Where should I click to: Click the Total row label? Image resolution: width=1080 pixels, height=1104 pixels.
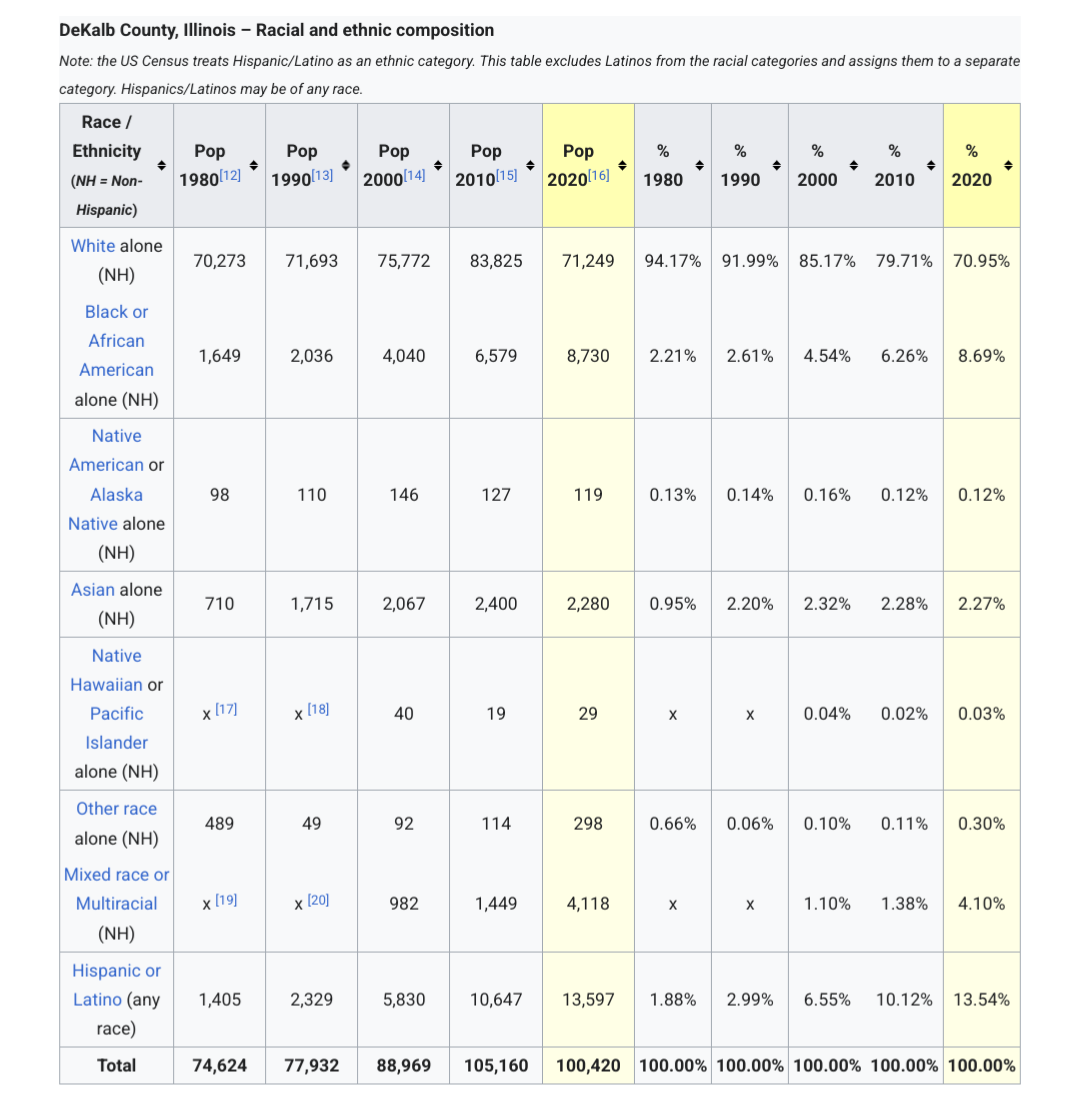click(x=116, y=1065)
